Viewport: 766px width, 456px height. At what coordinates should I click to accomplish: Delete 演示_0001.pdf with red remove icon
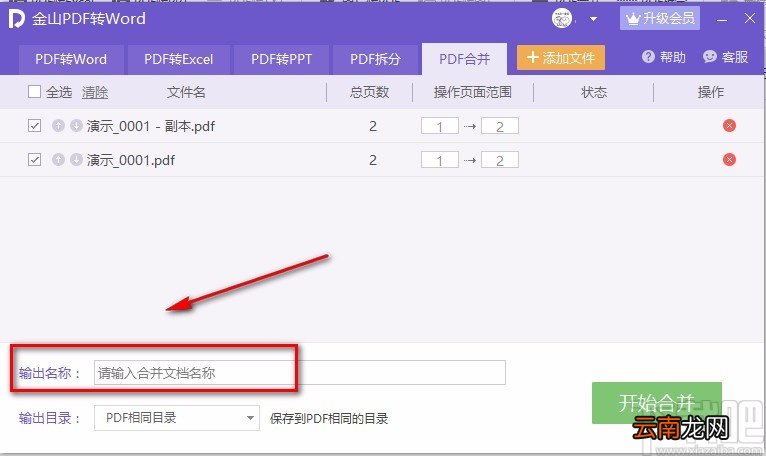pos(729,159)
